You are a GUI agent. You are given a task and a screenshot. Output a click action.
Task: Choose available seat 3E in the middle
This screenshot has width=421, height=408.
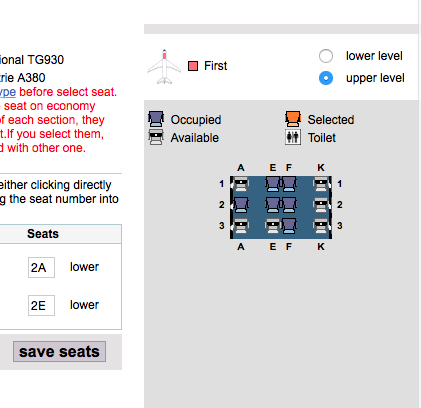click(x=273, y=226)
